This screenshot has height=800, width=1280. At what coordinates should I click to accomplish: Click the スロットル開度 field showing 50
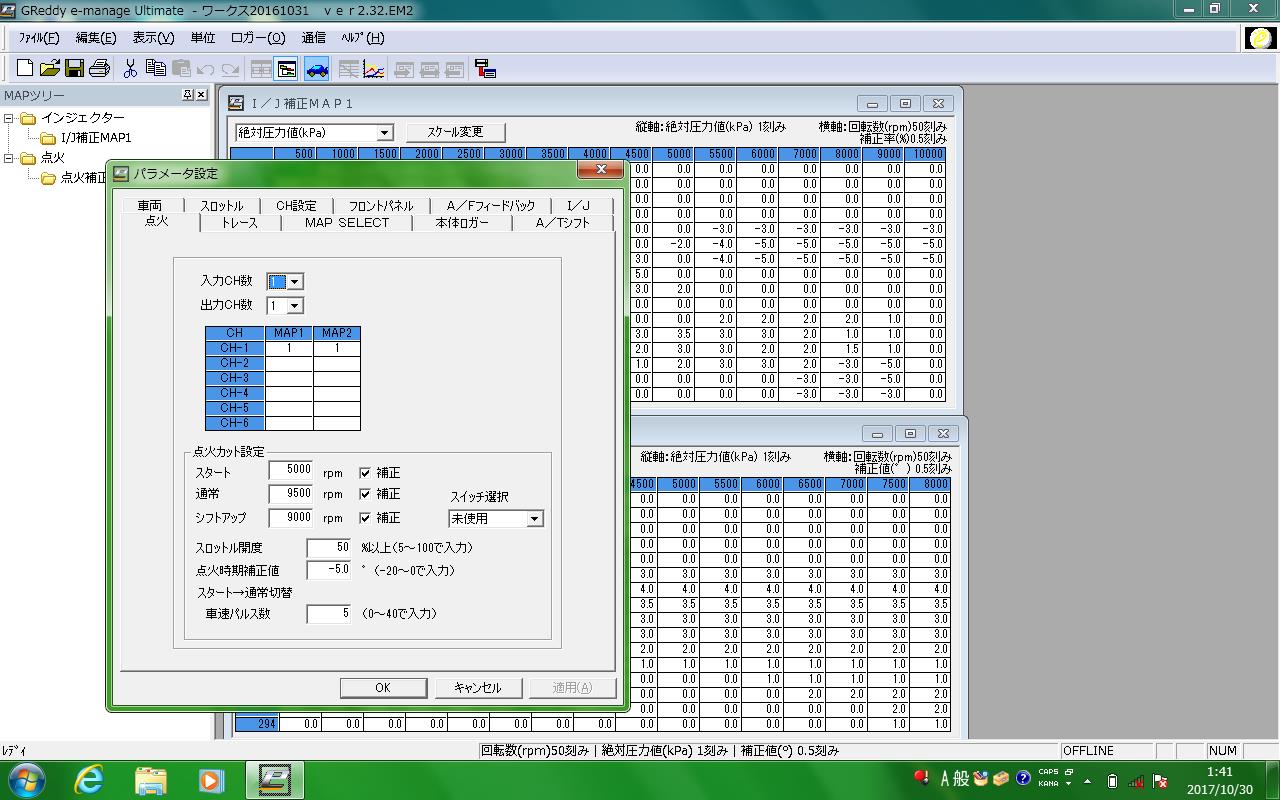[329, 548]
